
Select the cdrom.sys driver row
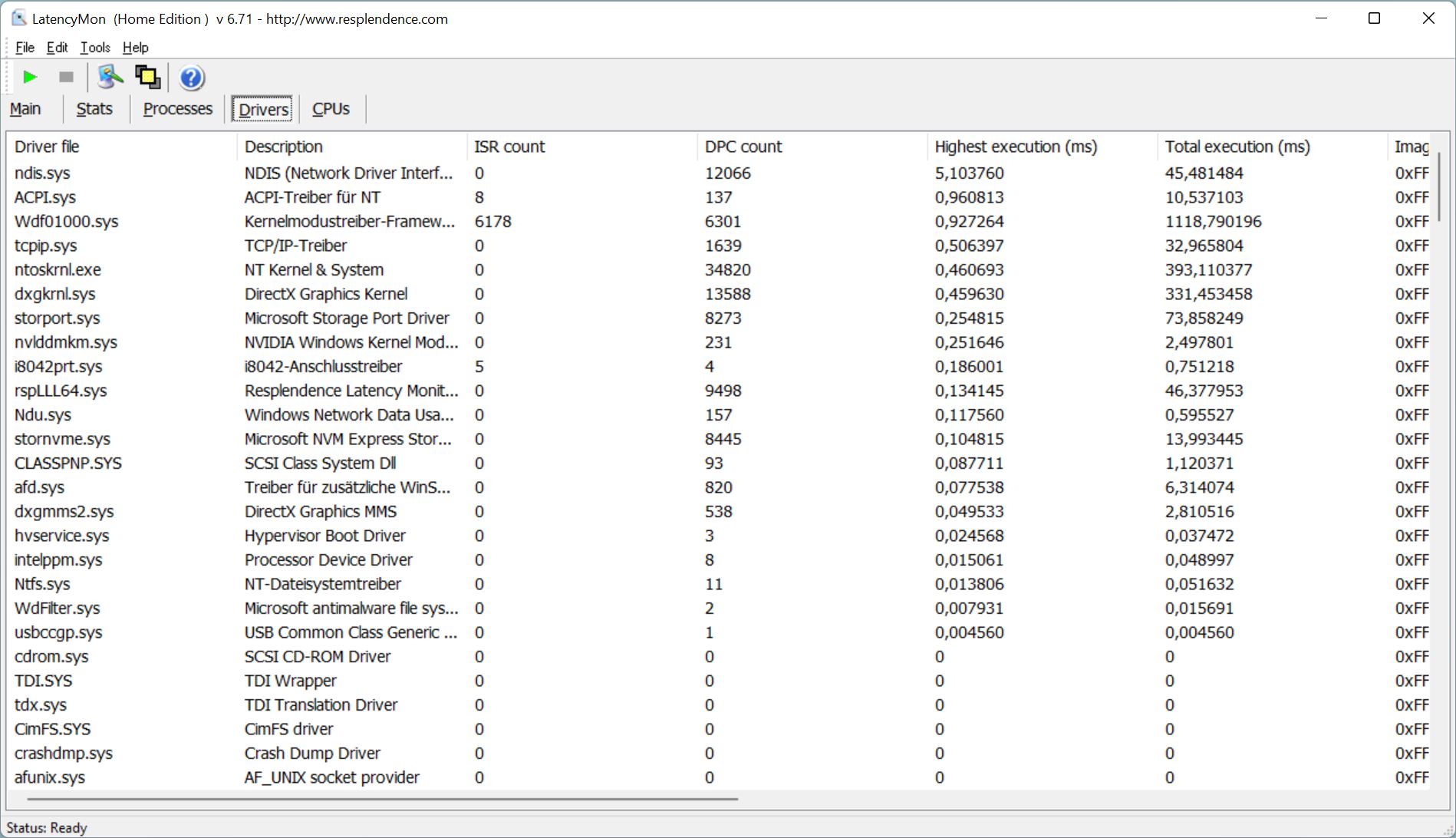tap(720, 657)
